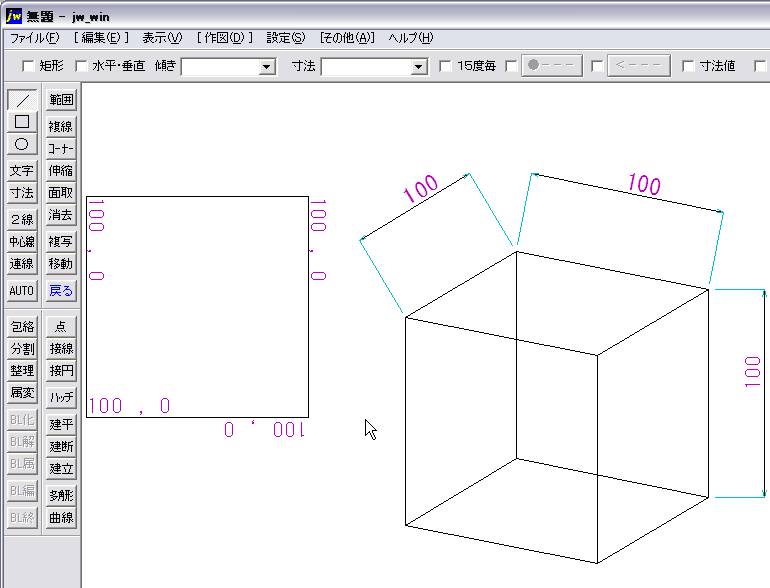Select the 包絡 envelope tool
Viewport: 770px width, 588px height.
(x=22, y=326)
